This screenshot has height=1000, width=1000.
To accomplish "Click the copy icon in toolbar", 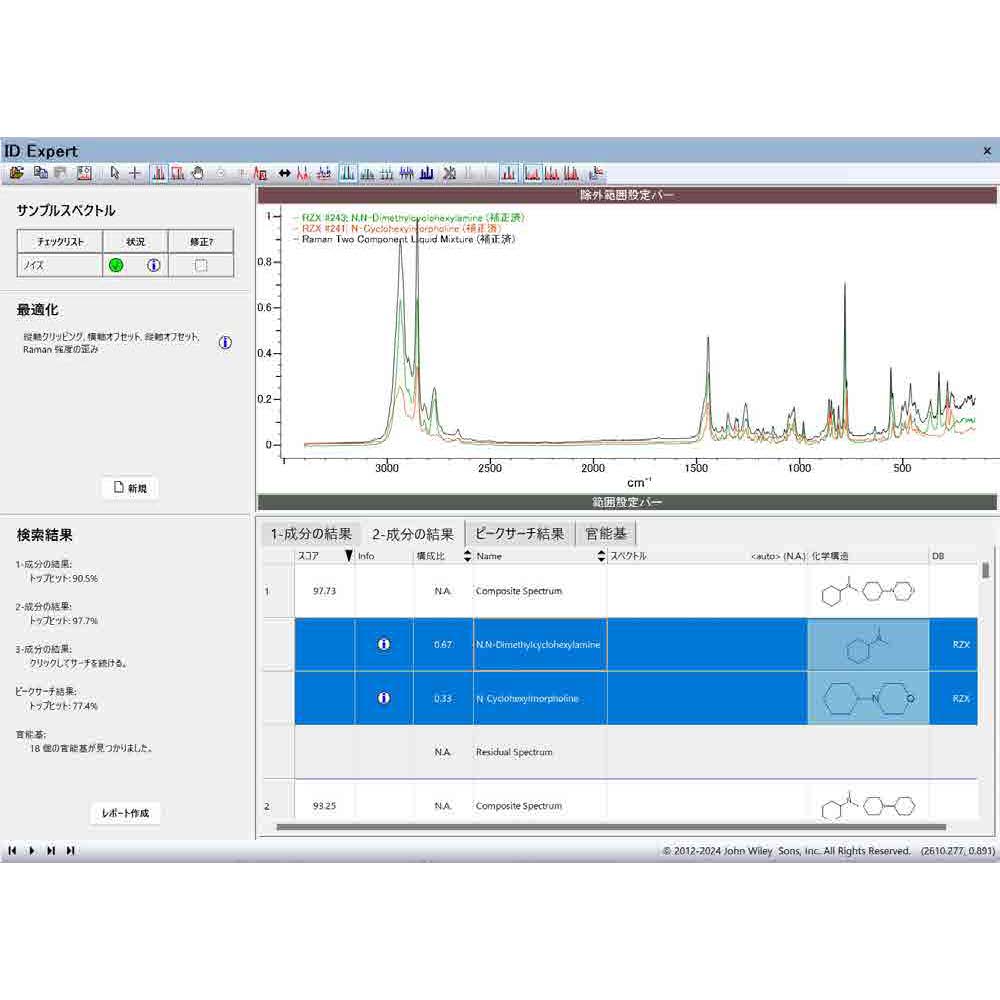I will click(41, 173).
